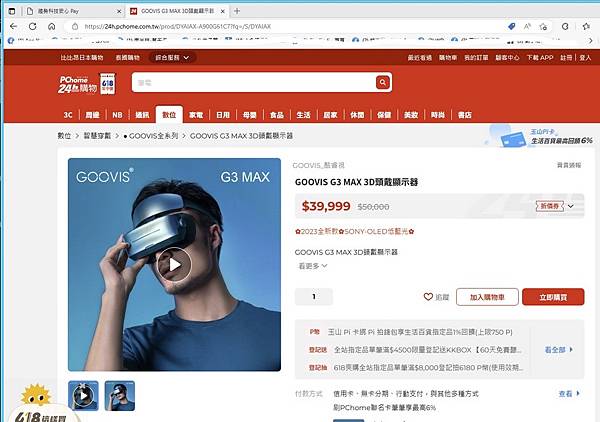Open the NB category tab

point(117,115)
